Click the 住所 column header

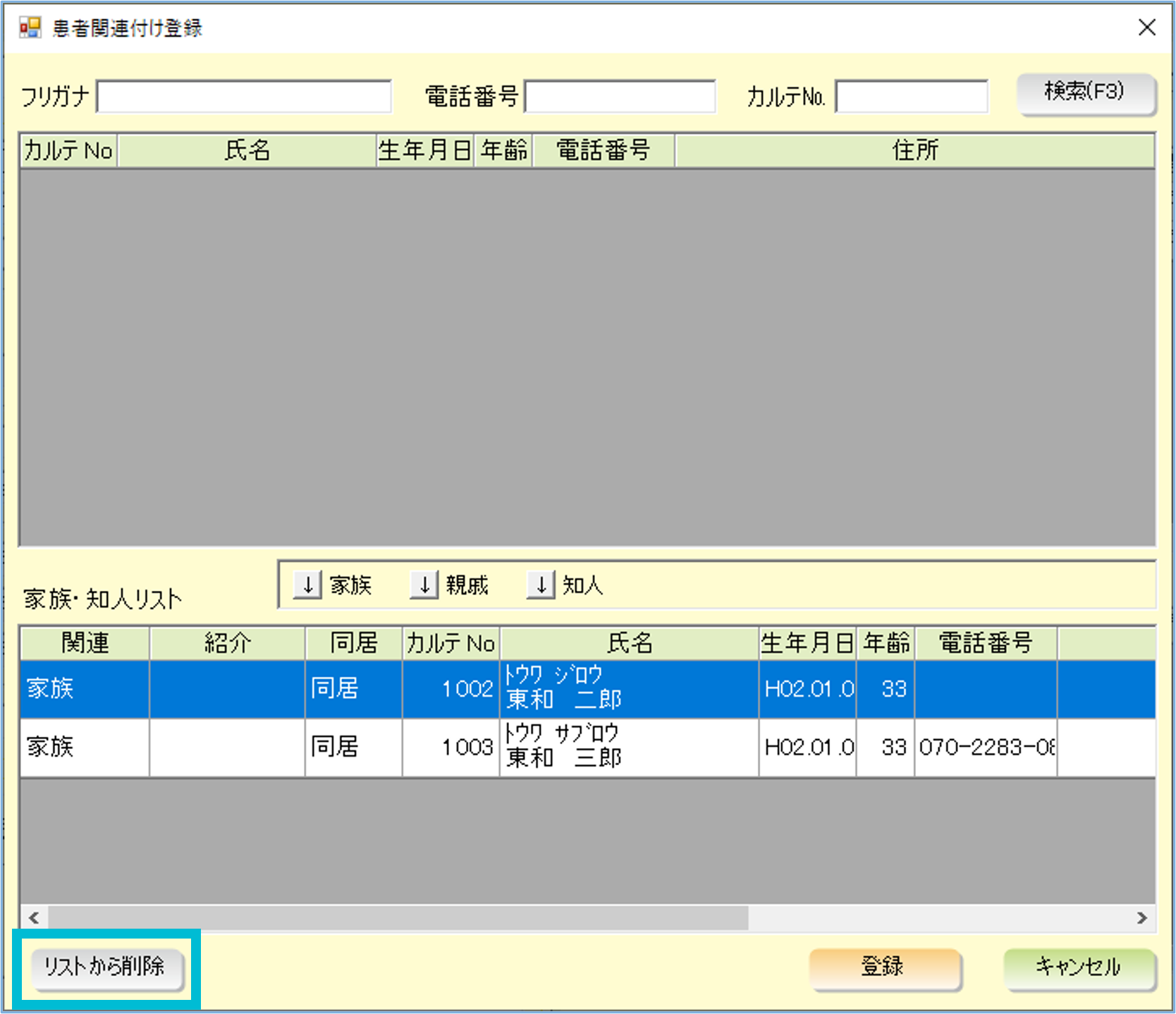click(x=914, y=150)
